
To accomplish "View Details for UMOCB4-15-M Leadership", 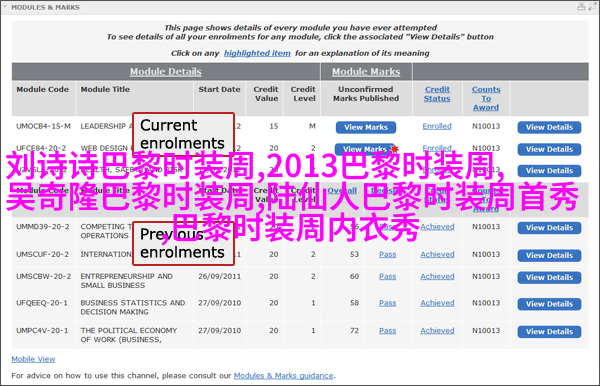I will point(549,127).
